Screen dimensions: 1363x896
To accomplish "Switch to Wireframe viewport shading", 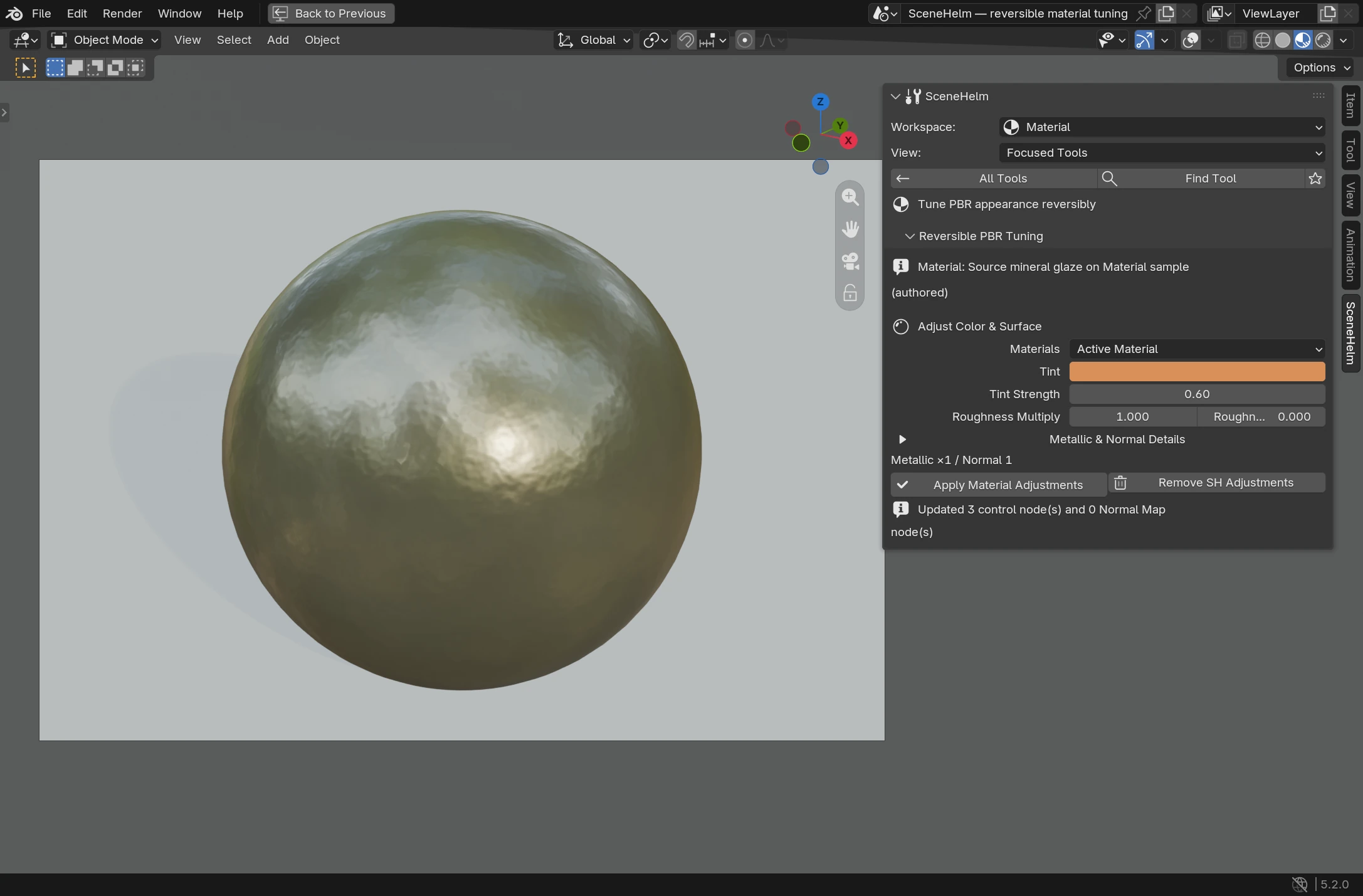I will point(1262,40).
